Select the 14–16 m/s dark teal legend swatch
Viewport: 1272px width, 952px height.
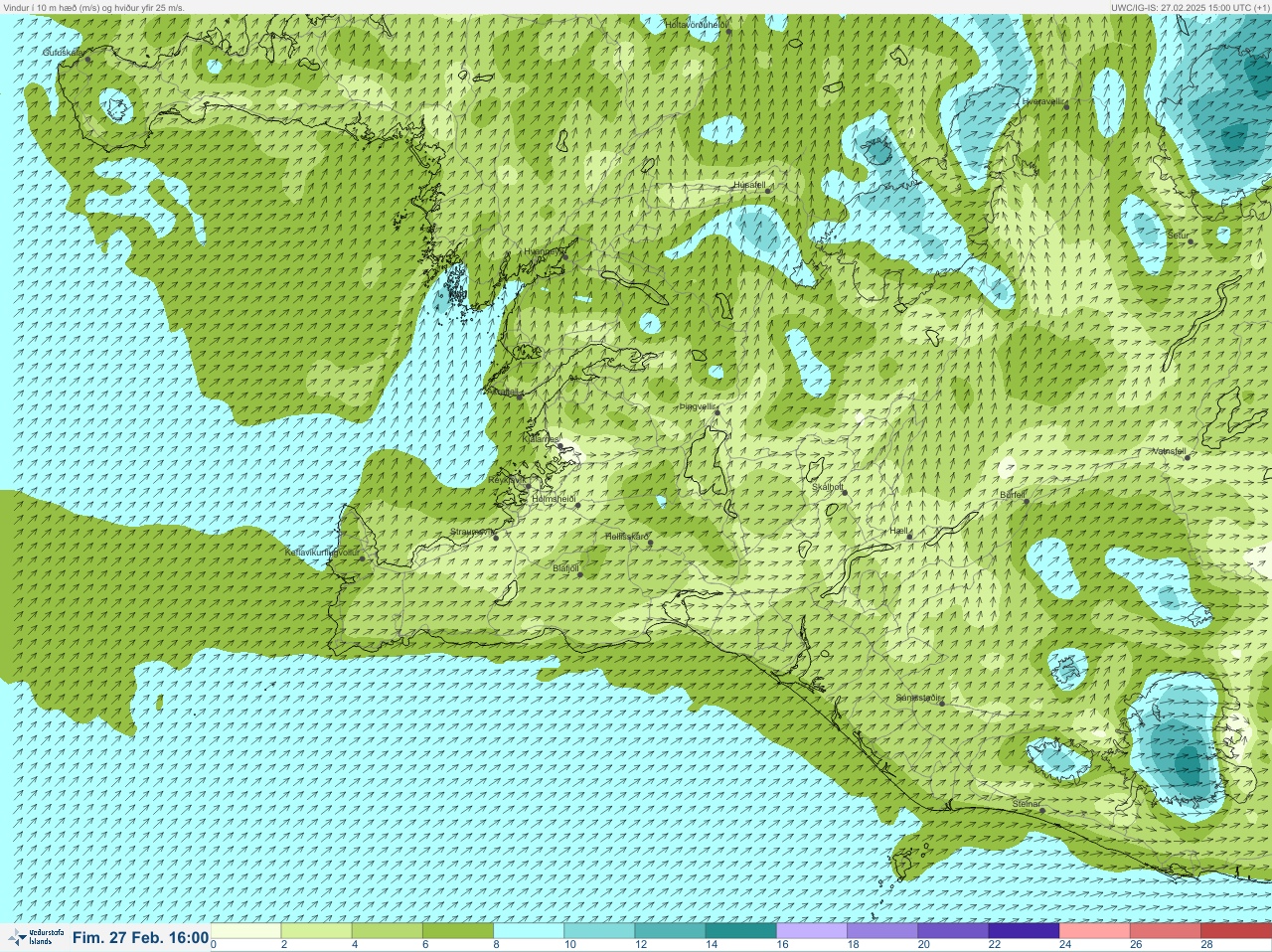click(740, 931)
